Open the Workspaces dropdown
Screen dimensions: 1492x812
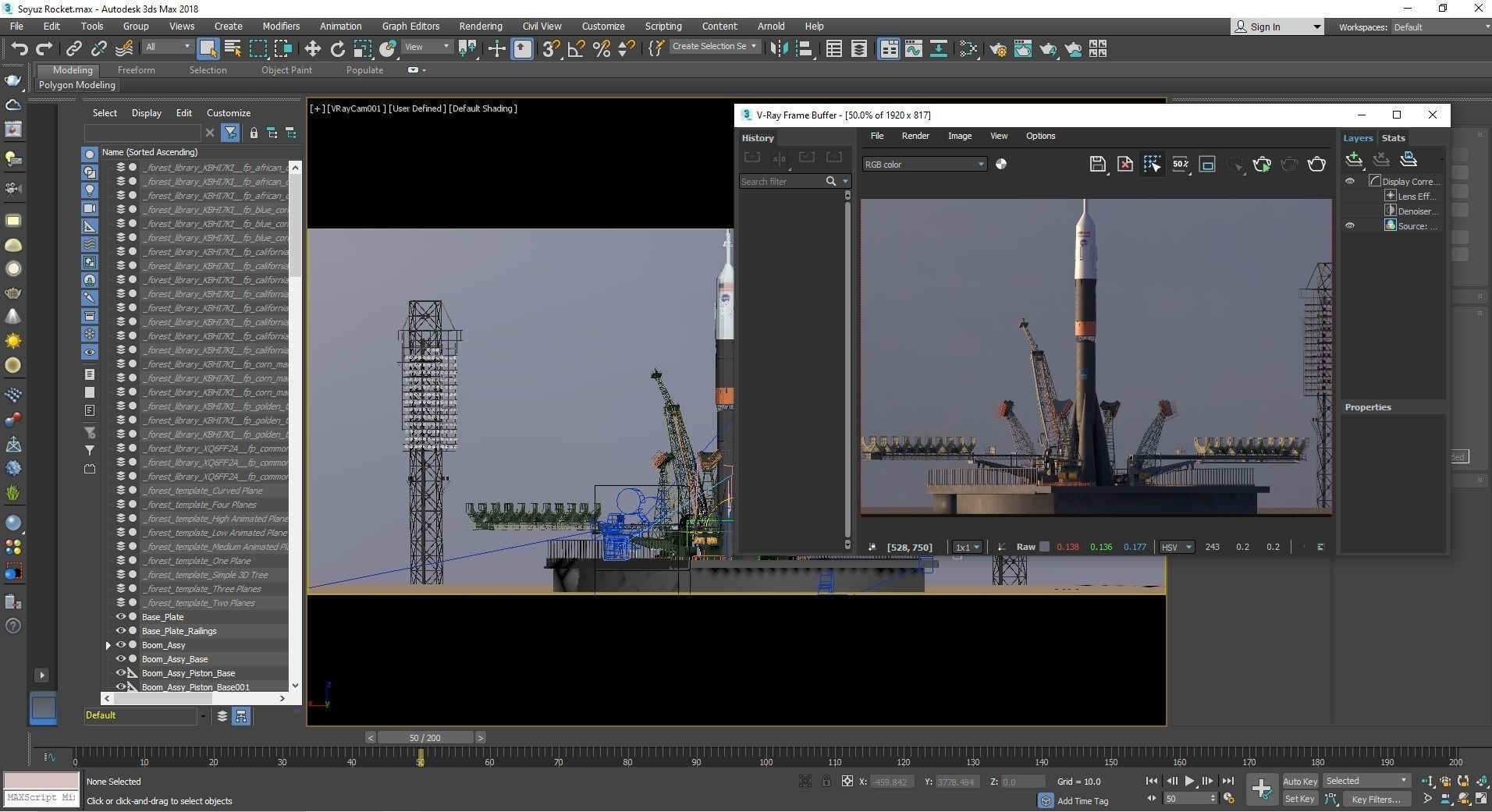(1440, 27)
